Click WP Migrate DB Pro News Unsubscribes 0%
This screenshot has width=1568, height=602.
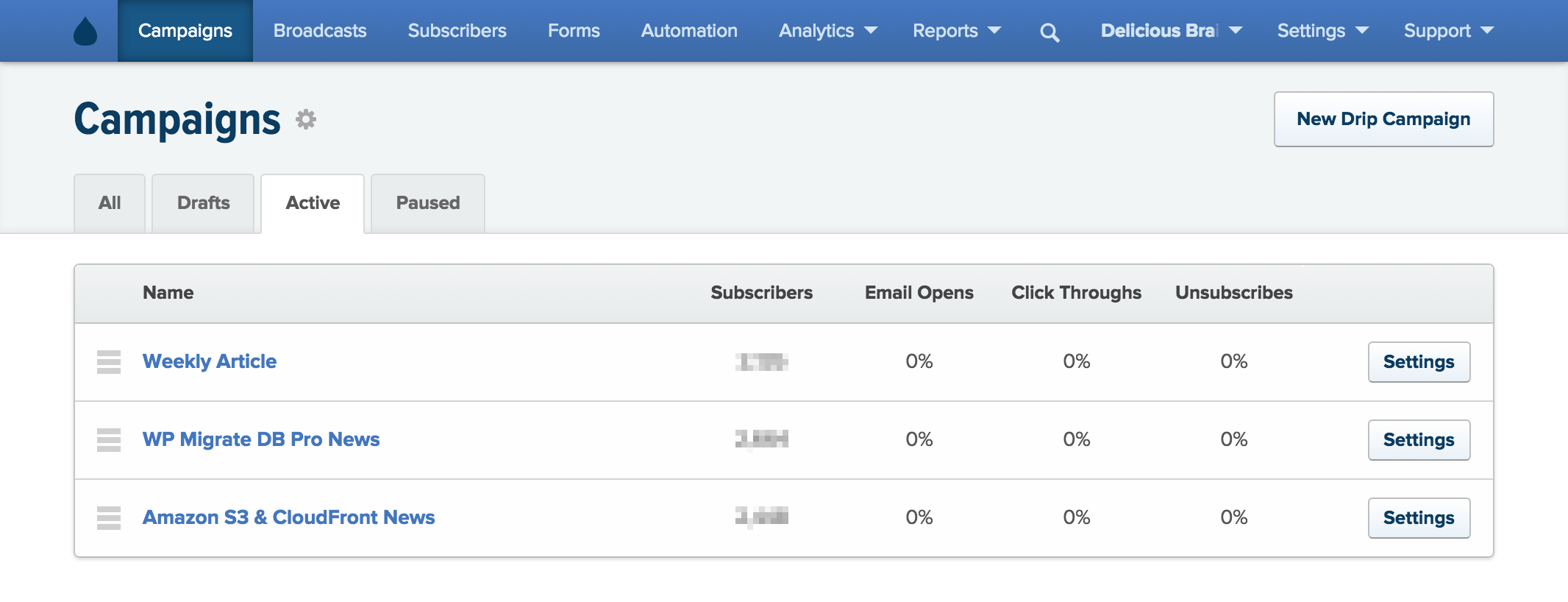1234,439
